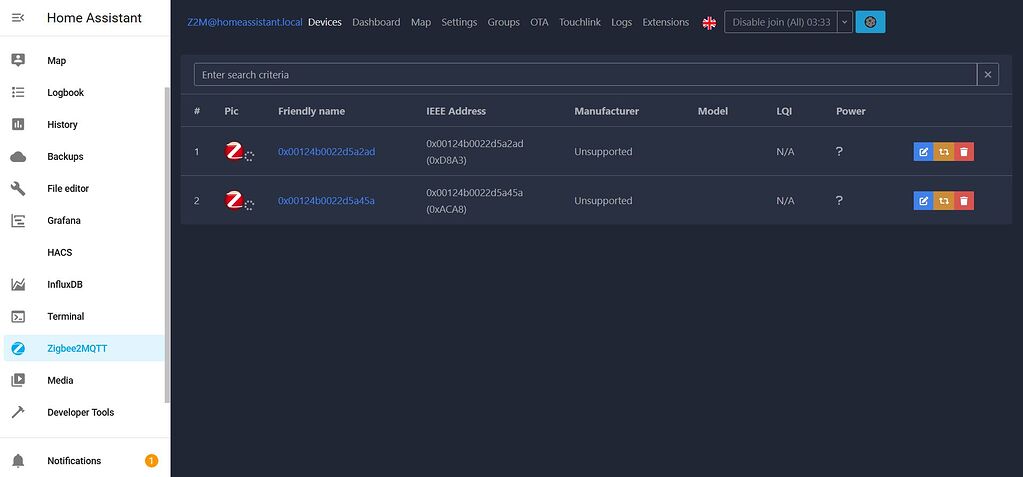Open device link 0x00124b0022d5a2ad
Image resolution: width=1023 pixels, height=477 pixels.
coord(326,152)
